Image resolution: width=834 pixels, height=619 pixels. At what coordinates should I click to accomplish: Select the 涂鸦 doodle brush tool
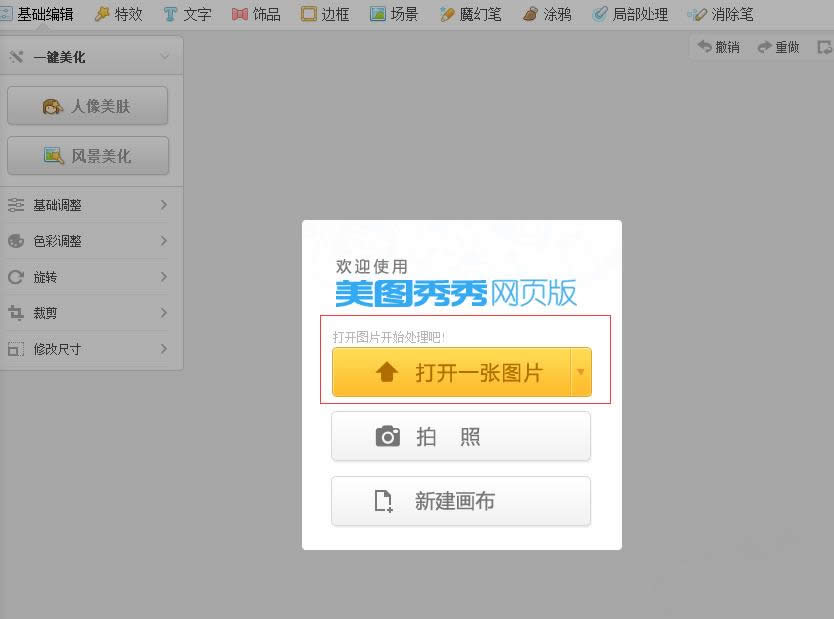click(x=547, y=14)
